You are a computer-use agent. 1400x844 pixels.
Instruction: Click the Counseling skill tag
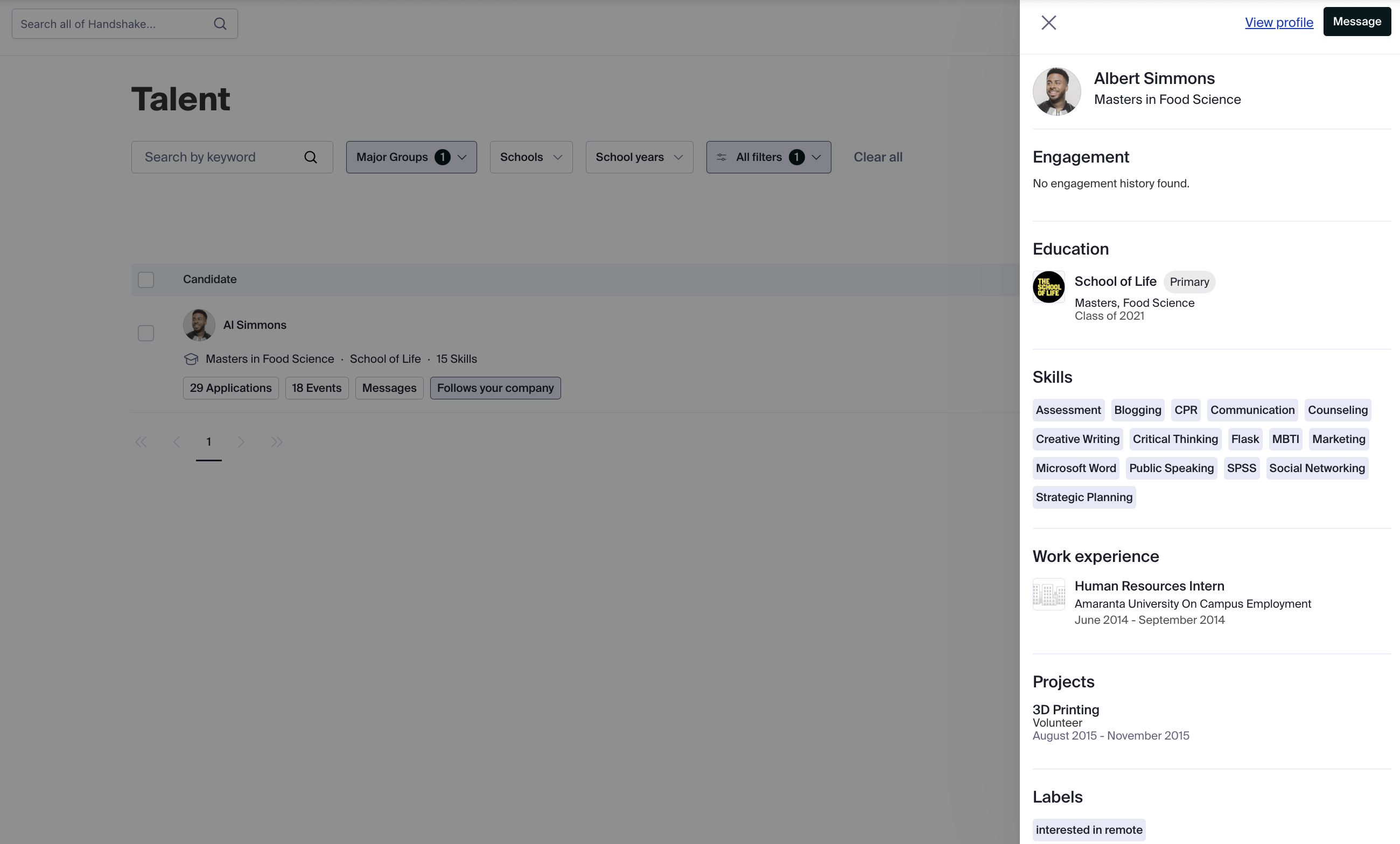pos(1338,410)
